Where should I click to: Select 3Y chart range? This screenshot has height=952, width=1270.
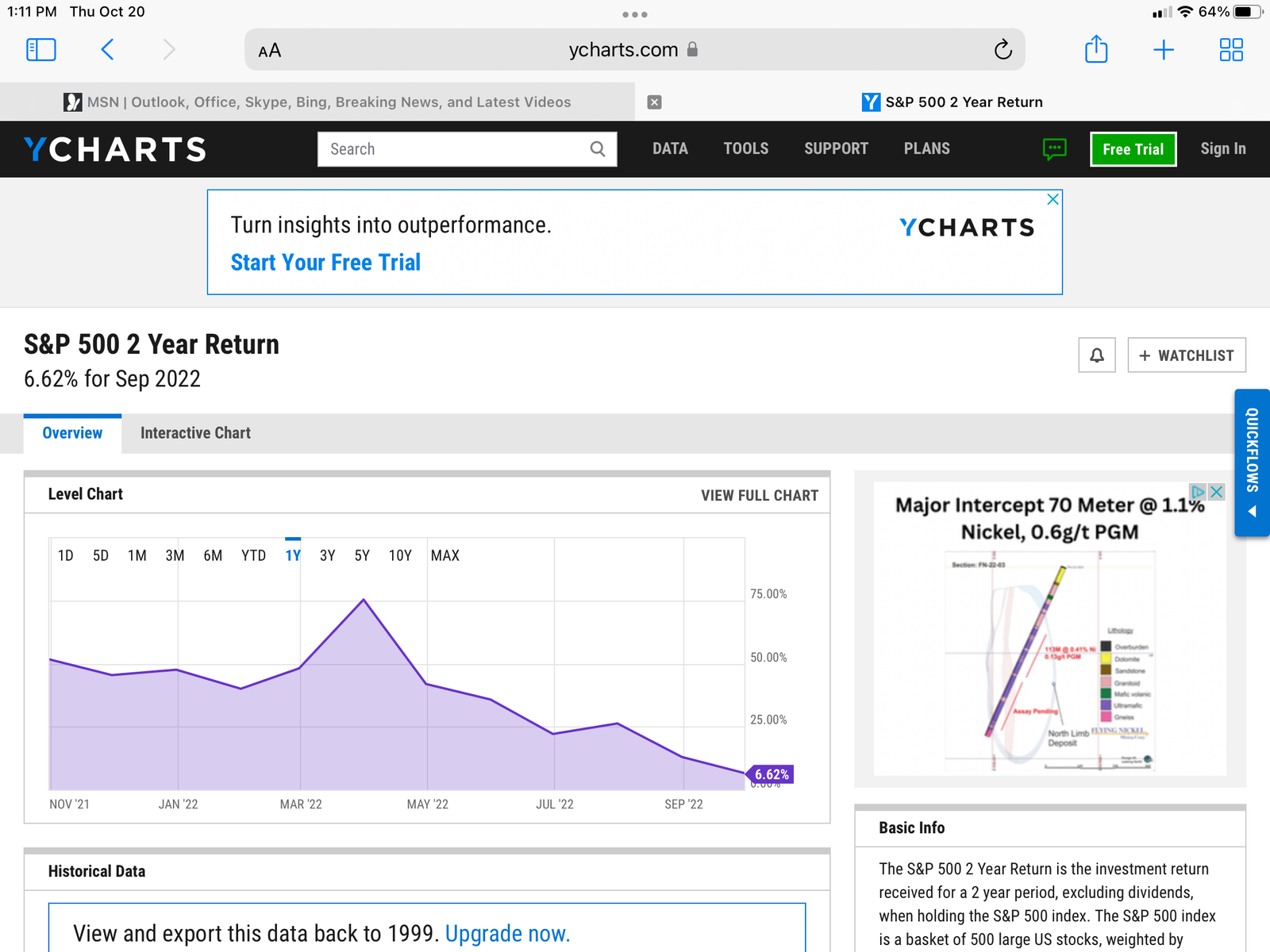click(328, 556)
